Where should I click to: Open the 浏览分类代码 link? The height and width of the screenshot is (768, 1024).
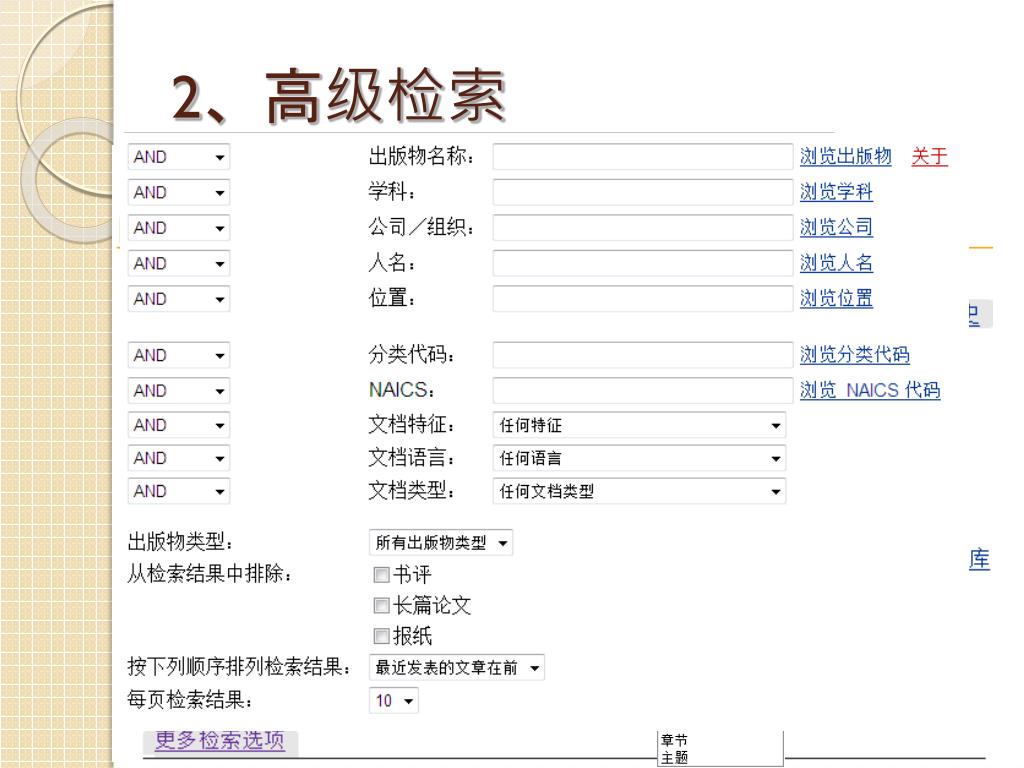pyautogui.click(x=855, y=355)
